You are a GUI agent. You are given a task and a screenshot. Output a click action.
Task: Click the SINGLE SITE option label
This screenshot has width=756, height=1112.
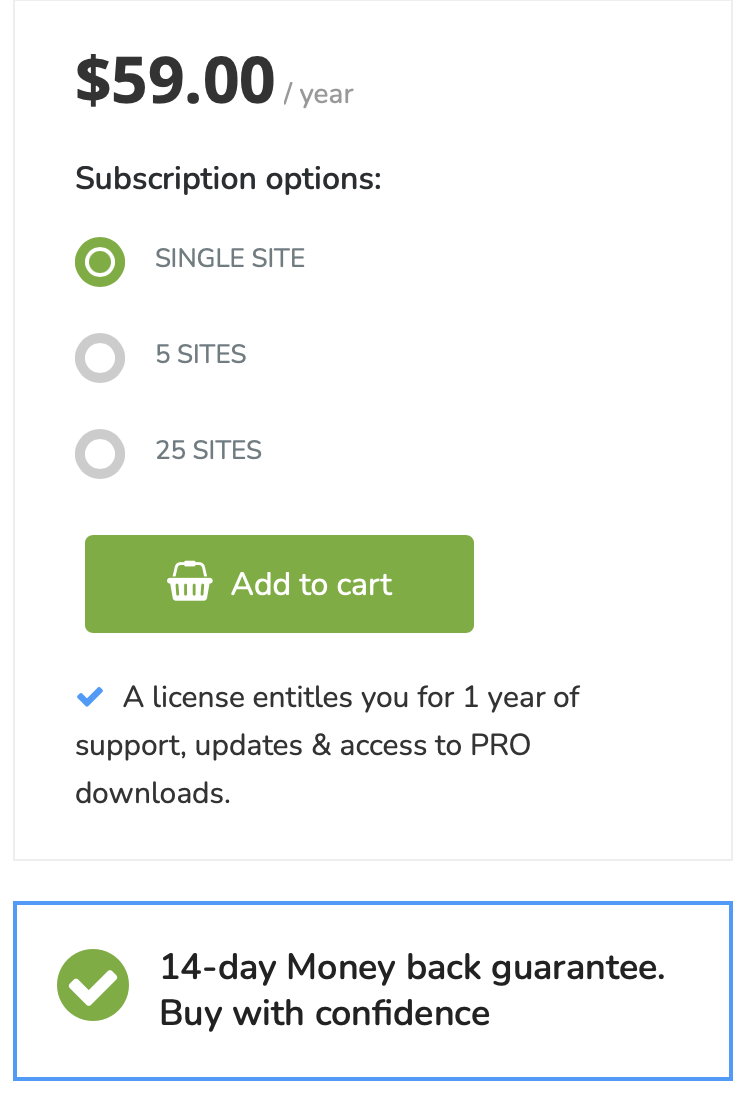(230, 258)
